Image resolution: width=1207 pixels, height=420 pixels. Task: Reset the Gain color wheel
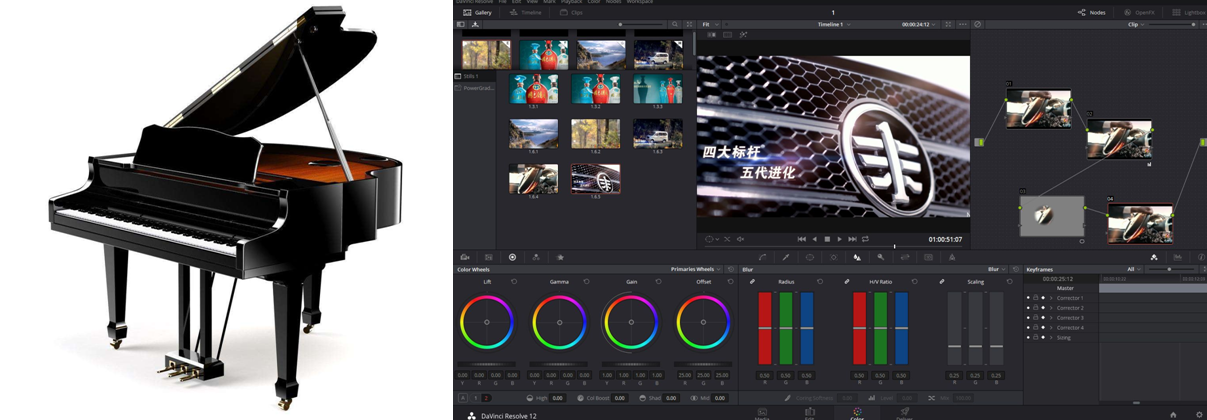tap(659, 282)
